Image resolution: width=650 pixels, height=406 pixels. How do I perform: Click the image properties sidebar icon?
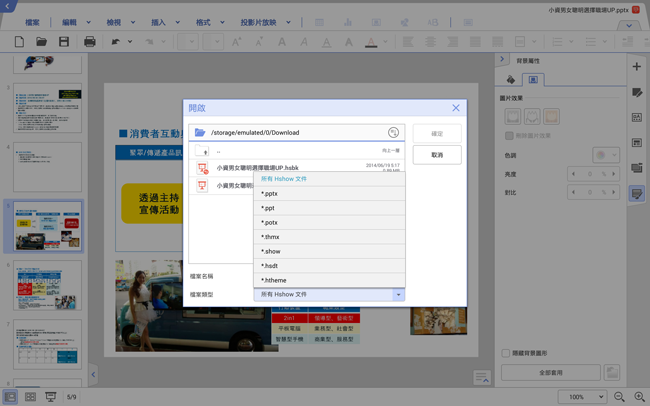pos(637,118)
